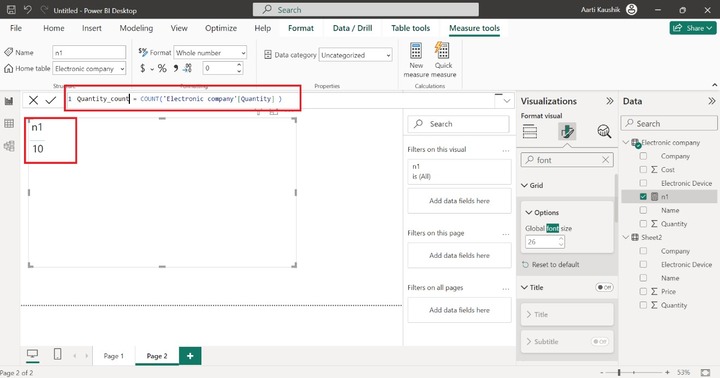
Task: Click the New measure icon
Action: click(416, 60)
